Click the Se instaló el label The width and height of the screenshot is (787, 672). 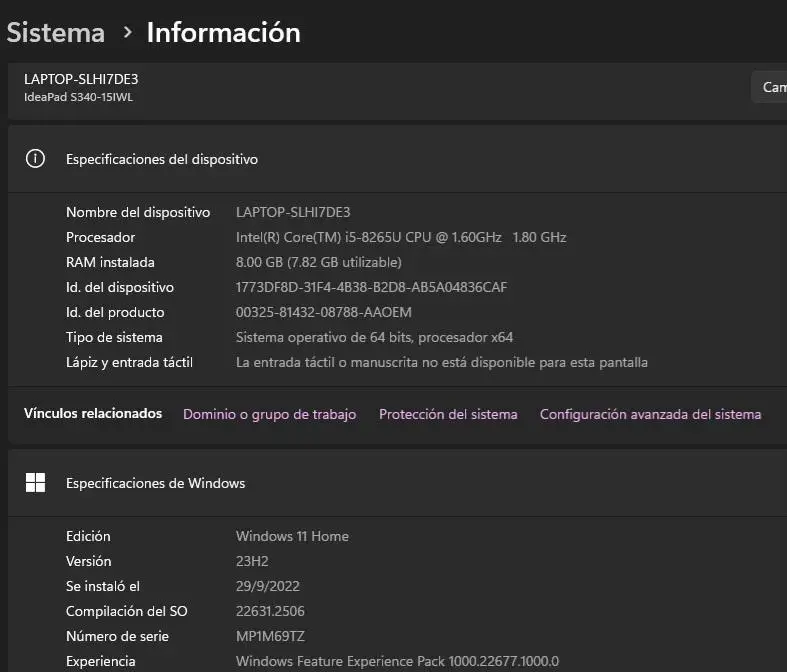pos(103,587)
